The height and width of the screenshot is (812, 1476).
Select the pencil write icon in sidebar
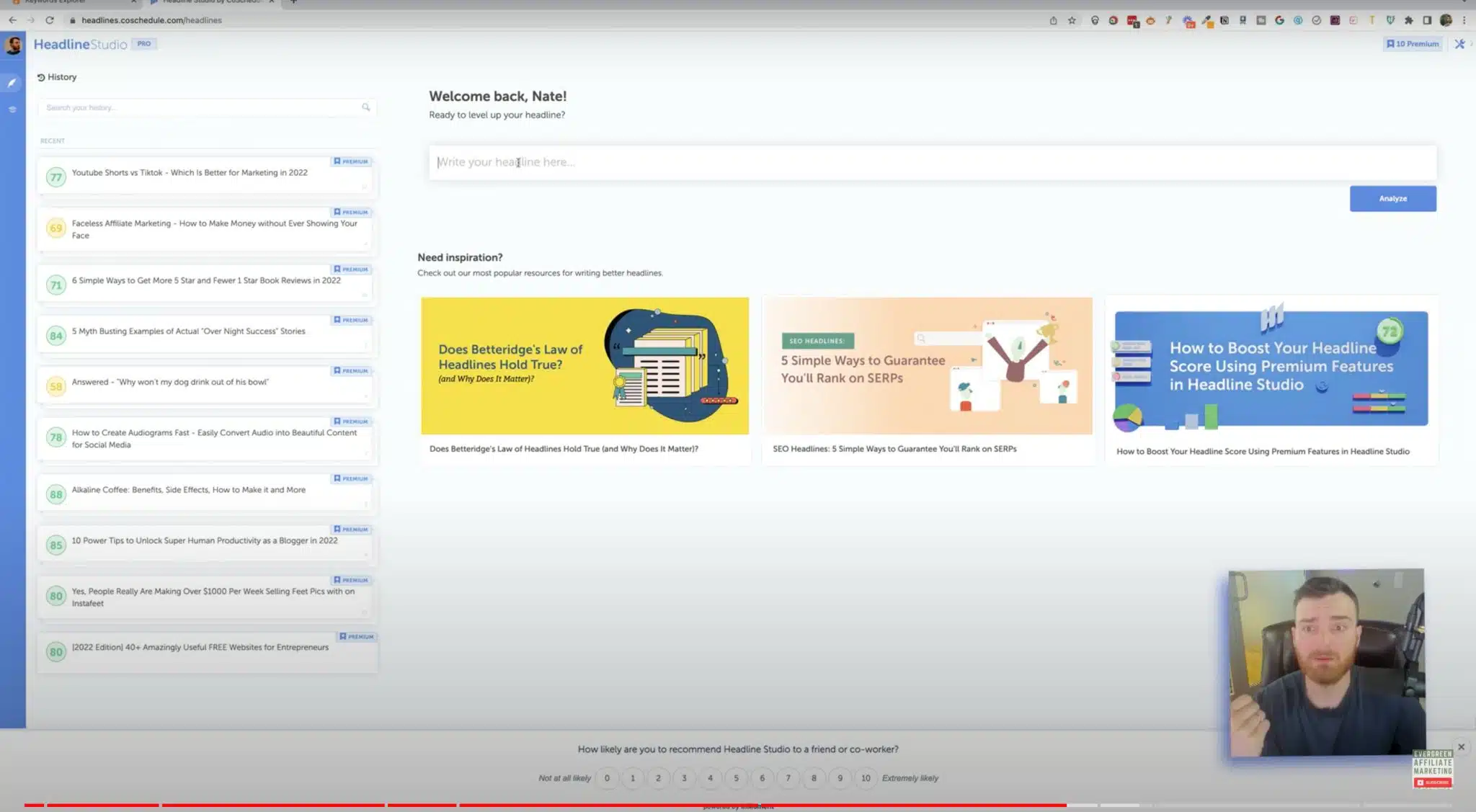point(12,83)
